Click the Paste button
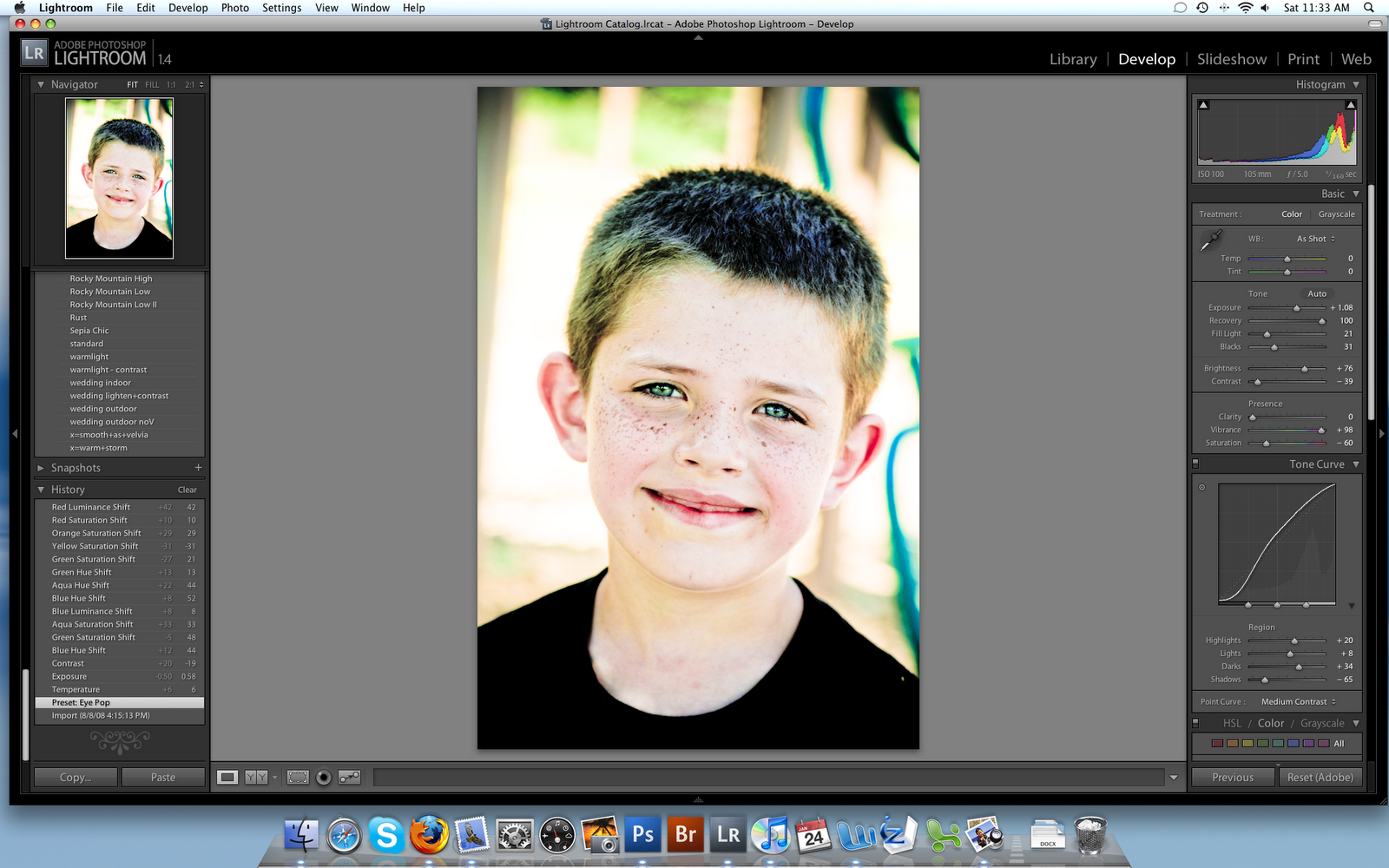1389x868 pixels. click(163, 778)
